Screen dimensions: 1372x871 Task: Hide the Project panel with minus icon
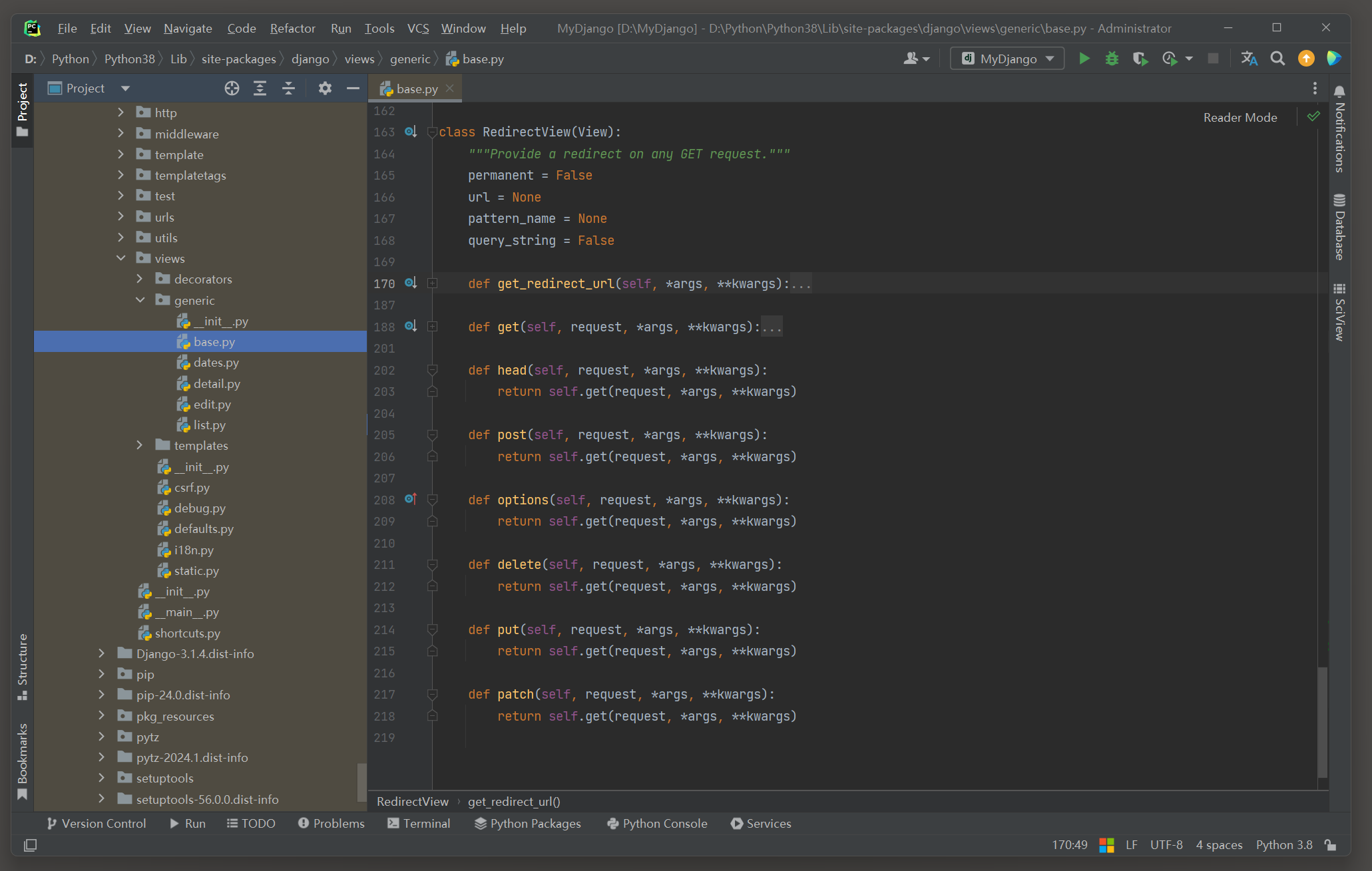point(353,88)
